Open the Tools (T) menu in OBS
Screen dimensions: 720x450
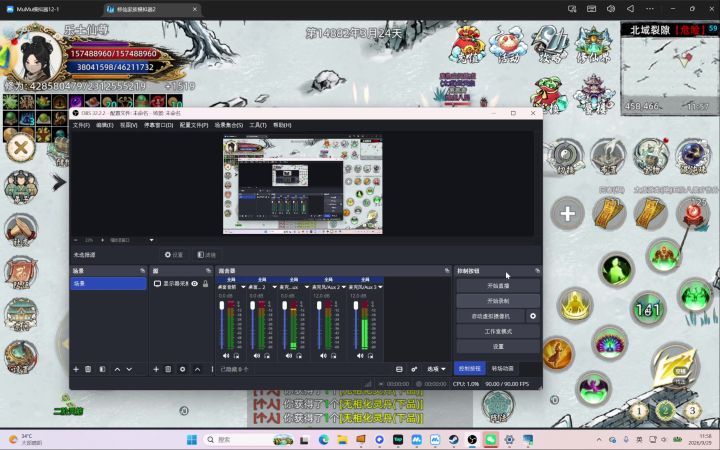[258, 125]
